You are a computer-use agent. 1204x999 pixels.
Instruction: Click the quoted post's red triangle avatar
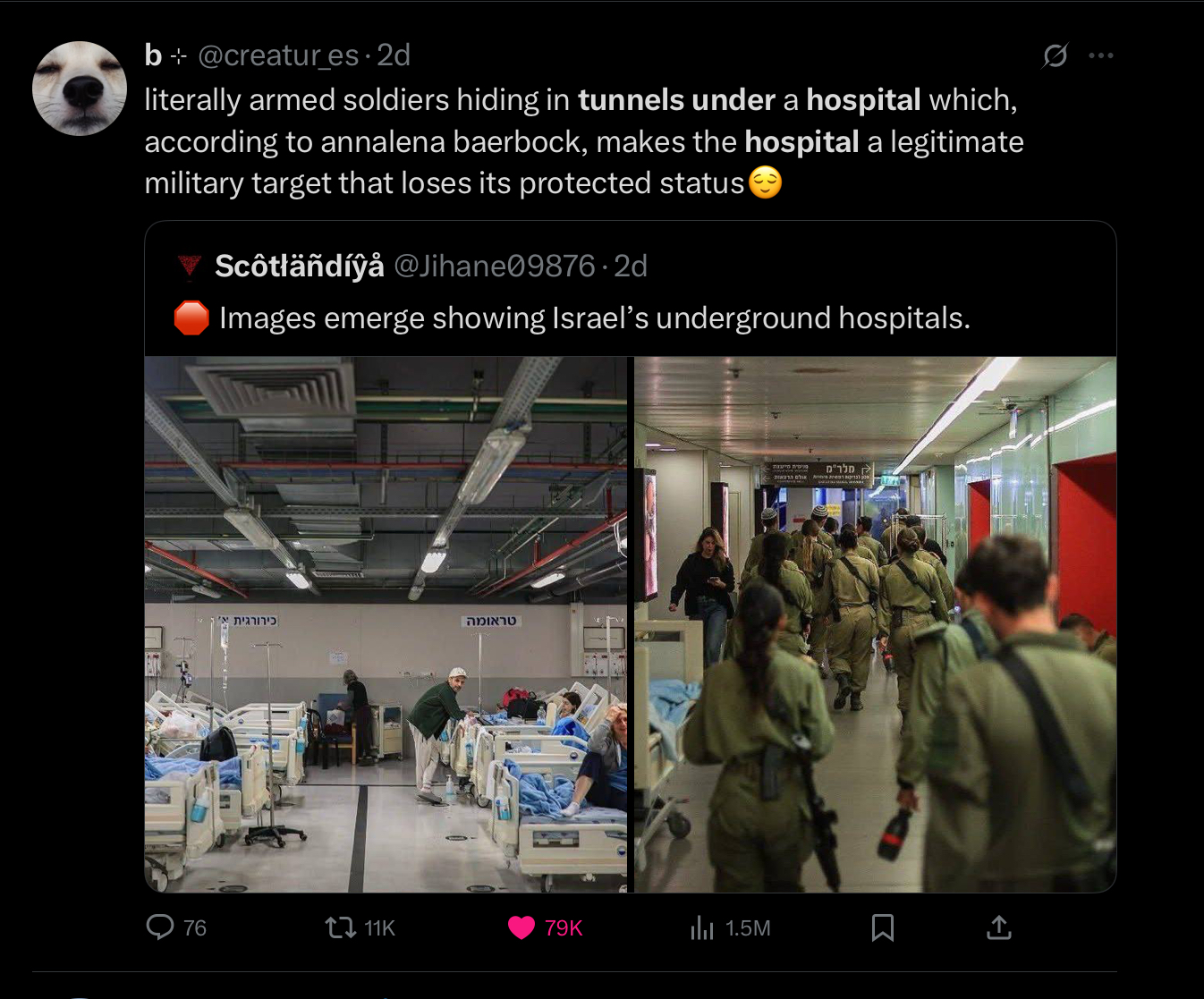pyautogui.click(x=190, y=266)
